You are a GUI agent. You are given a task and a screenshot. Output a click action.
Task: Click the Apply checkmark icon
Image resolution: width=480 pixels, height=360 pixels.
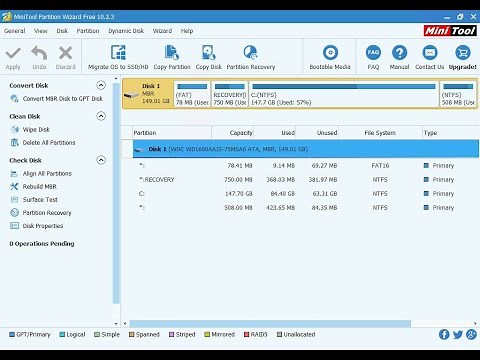click(x=13, y=53)
